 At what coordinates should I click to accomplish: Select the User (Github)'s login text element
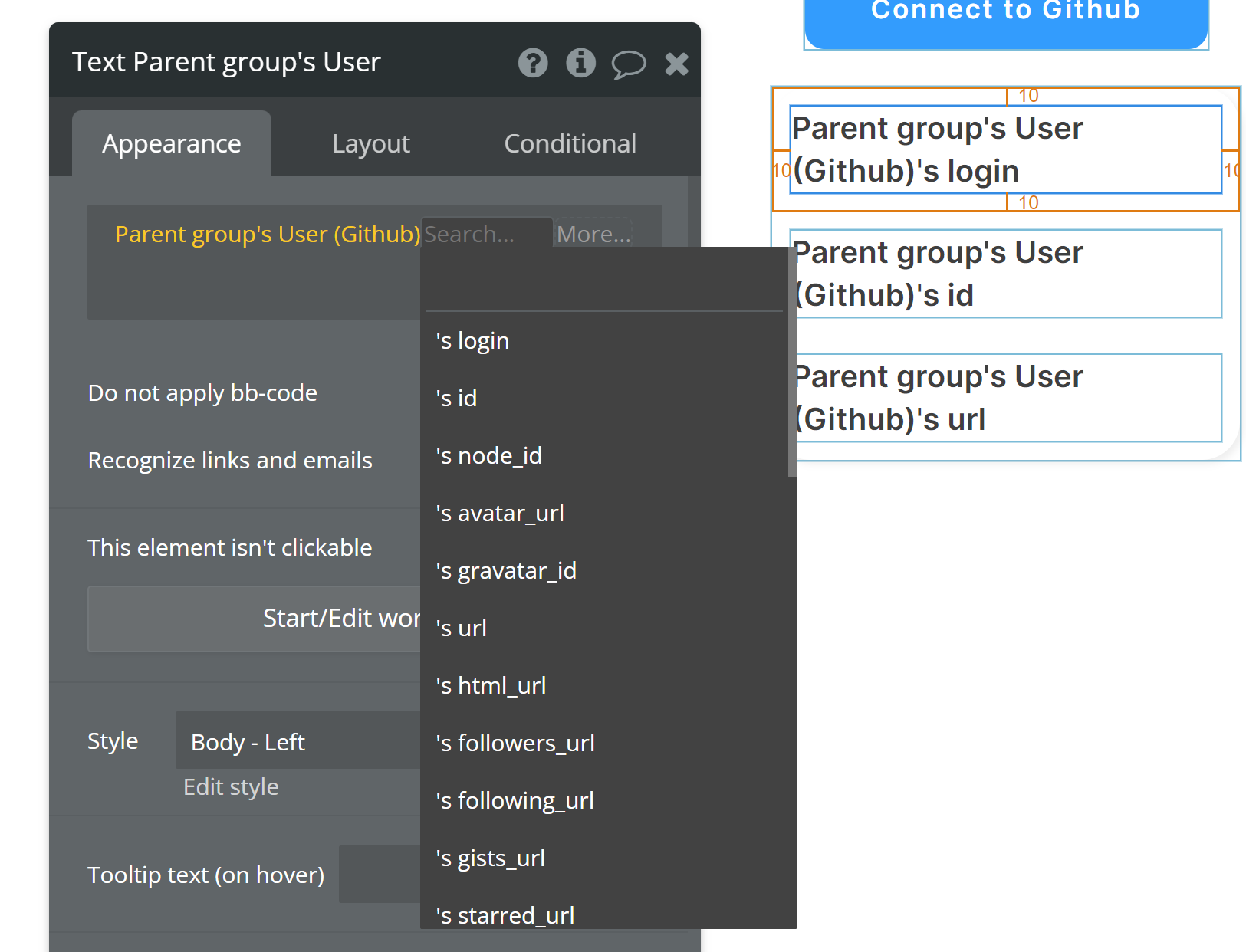coord(1005,149)
